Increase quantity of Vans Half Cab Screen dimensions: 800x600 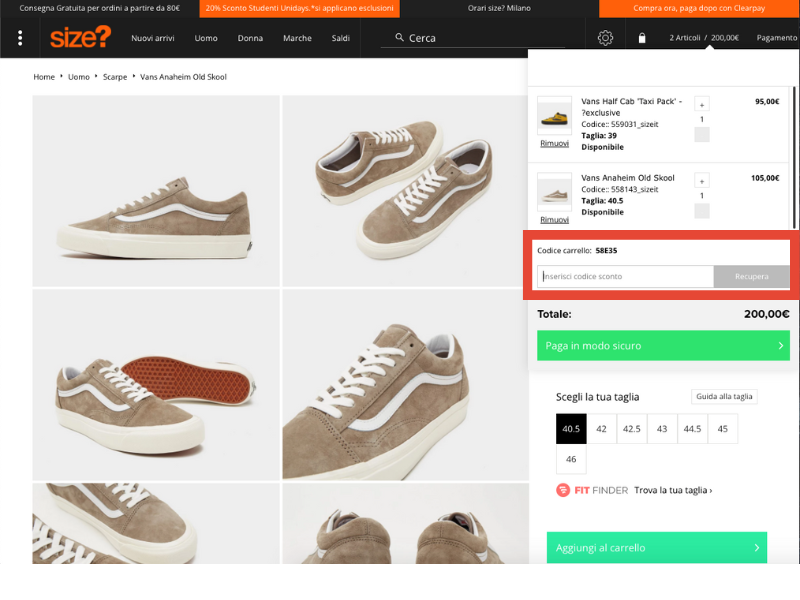[x=701, y=104]
